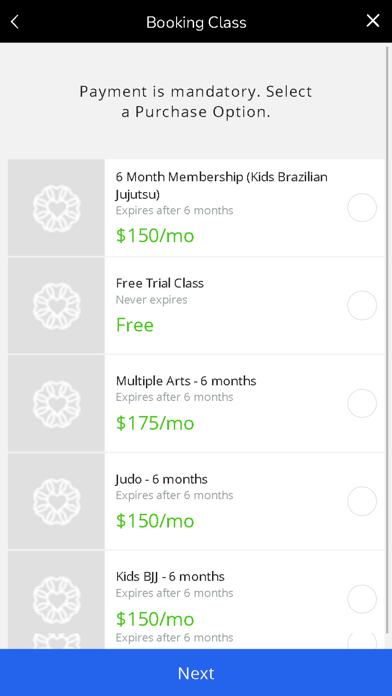The width and height of the screenshot is (392, 696).
Task: Click the Kids BJJ $150/mo price
Action: (x=155, y=619)
